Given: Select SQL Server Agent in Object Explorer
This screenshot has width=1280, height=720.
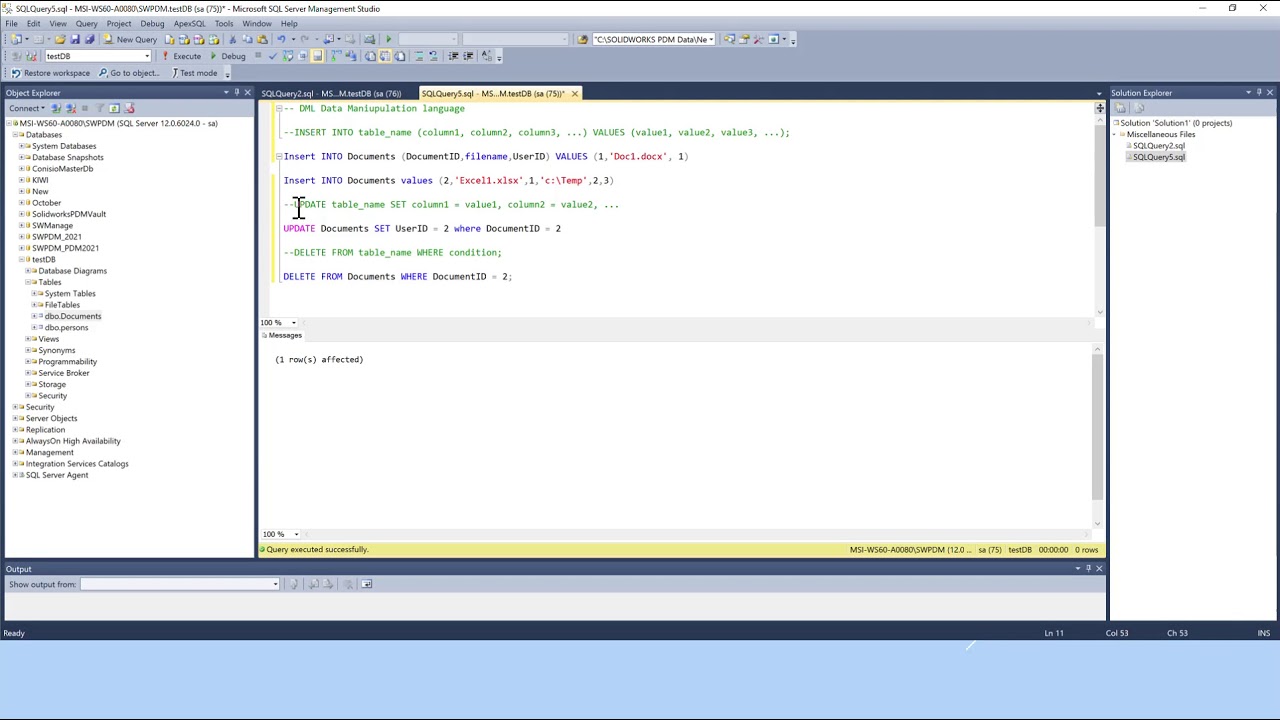Looking at the screenshot, I should coord(57,475).
